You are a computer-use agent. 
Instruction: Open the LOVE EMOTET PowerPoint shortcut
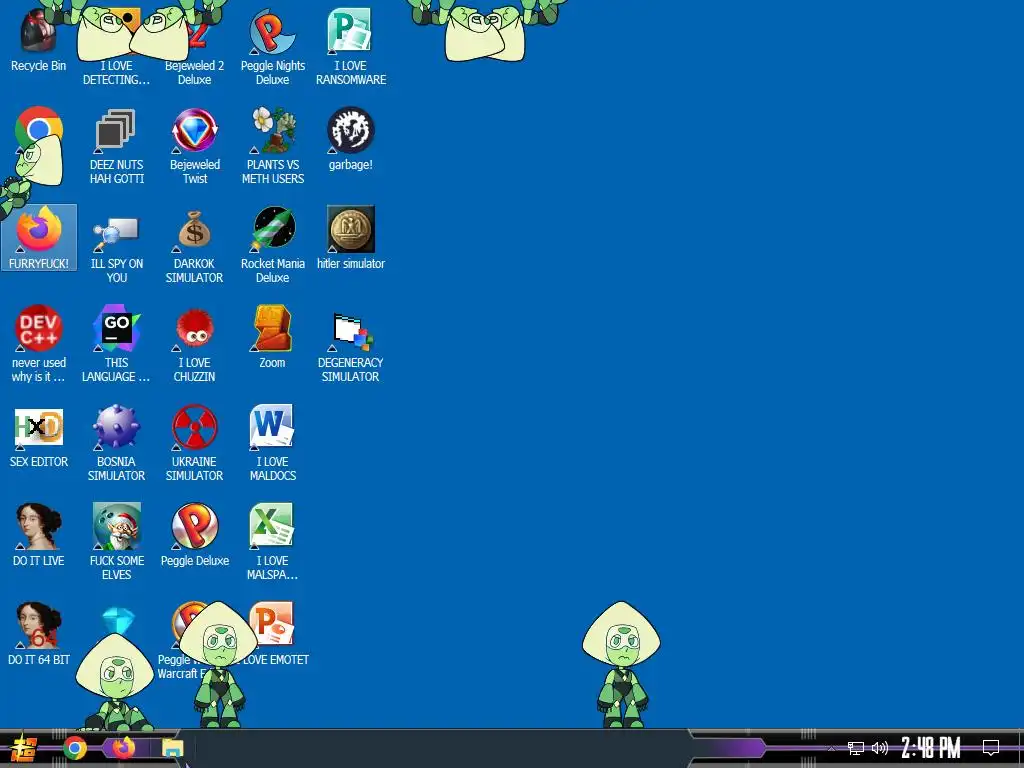(x=272, y=634)
